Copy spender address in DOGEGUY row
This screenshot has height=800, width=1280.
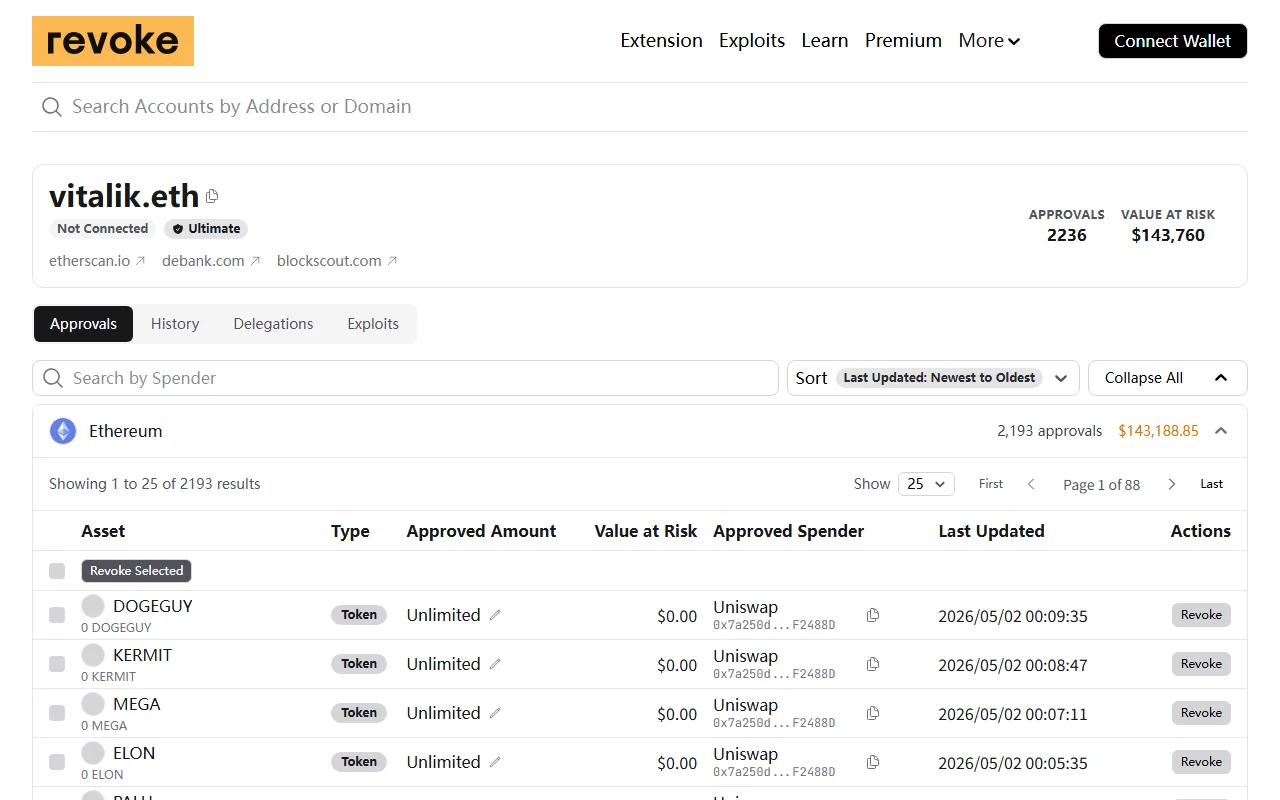coord(873,615)
